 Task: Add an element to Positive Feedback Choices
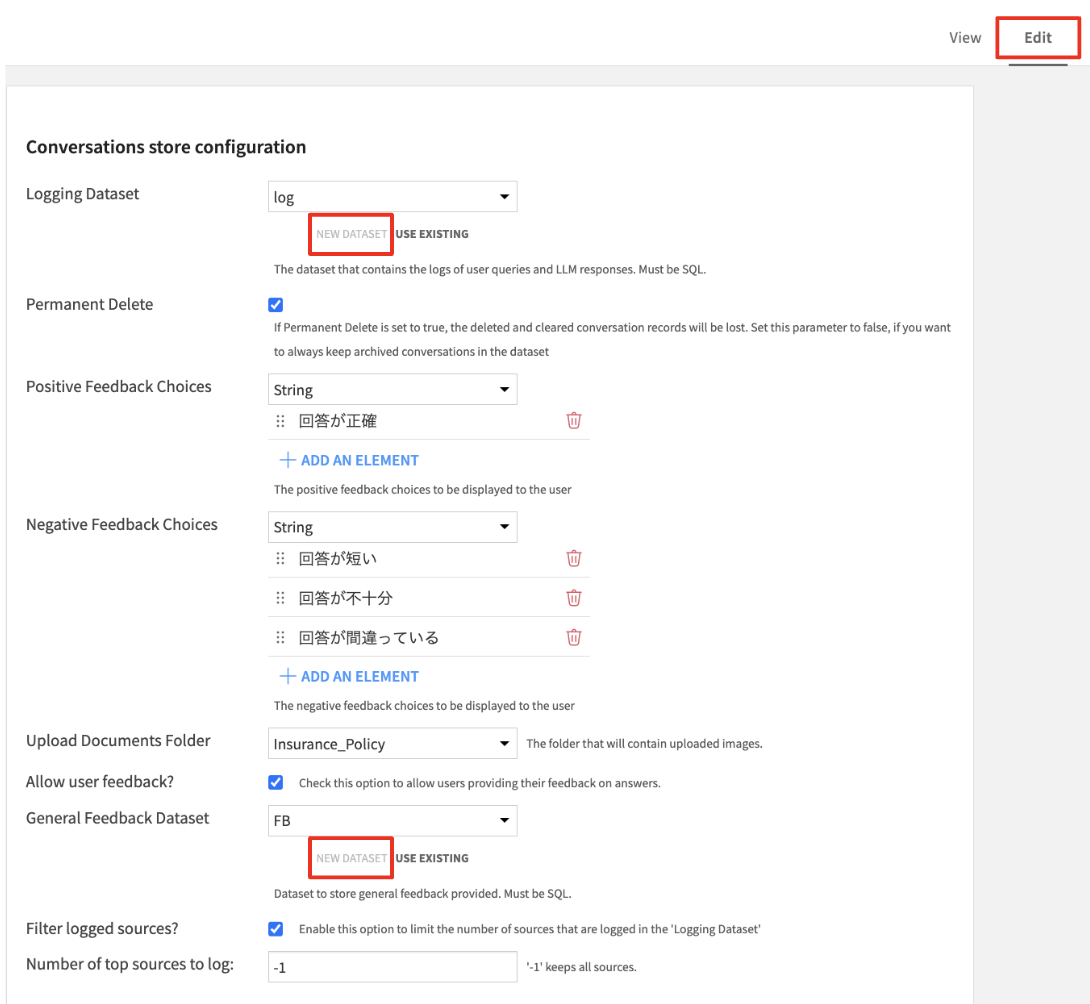click(349, 460)
